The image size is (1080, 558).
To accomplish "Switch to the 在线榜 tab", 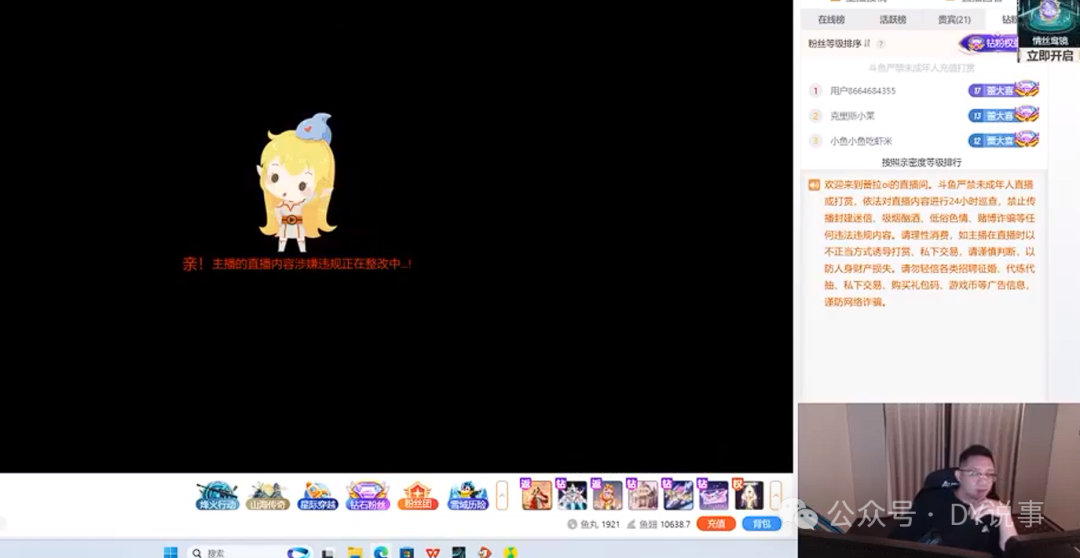I will click(x=831, y=19).
